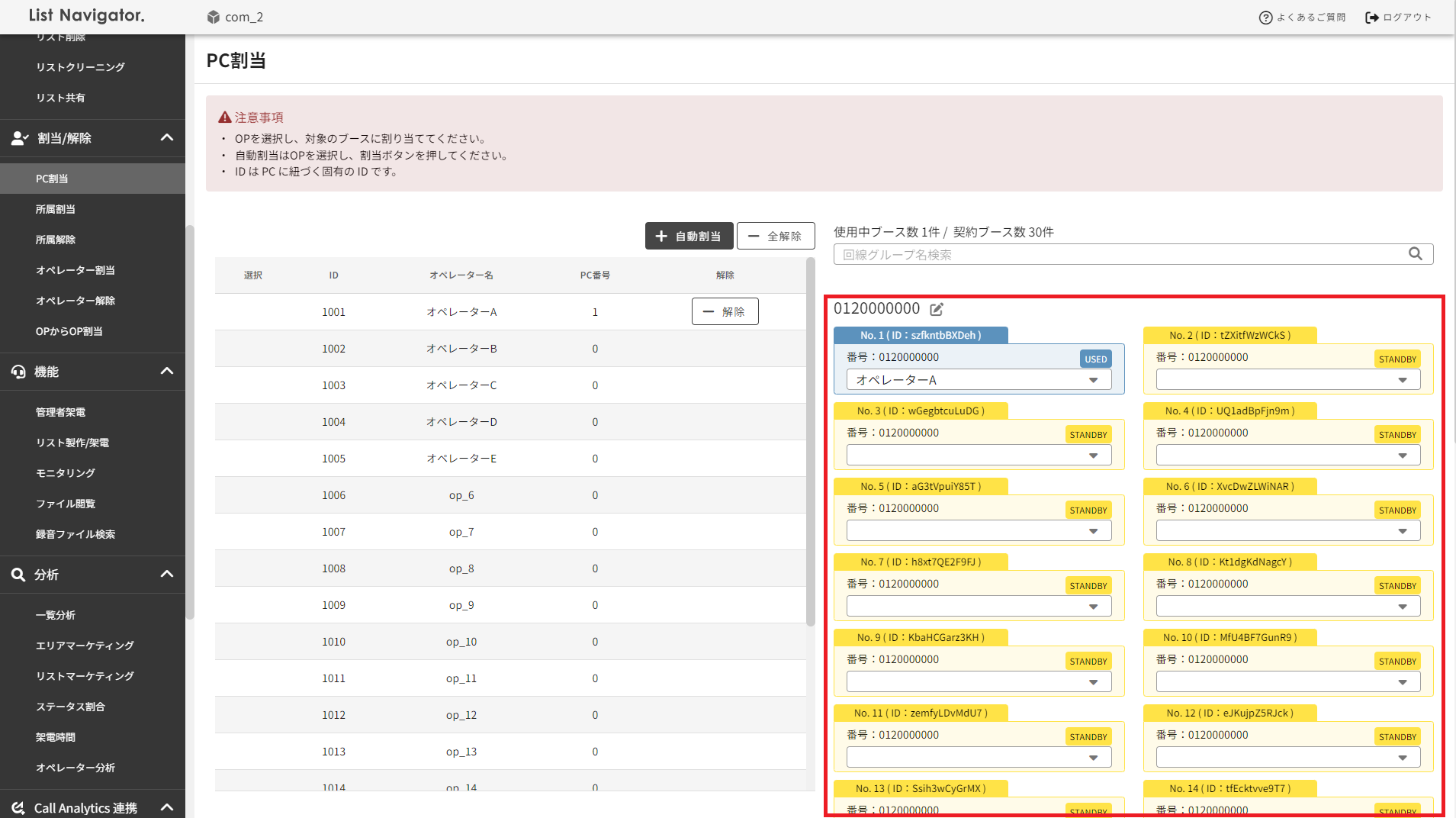
Task: Open PC割当 in sidebar
Action: pyautogui.click(x=92, y=179)
